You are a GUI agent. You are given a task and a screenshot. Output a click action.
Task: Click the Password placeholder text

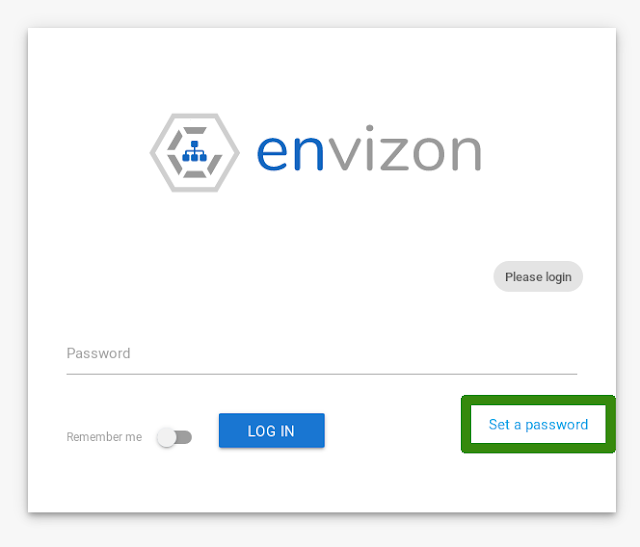point(98,353)
